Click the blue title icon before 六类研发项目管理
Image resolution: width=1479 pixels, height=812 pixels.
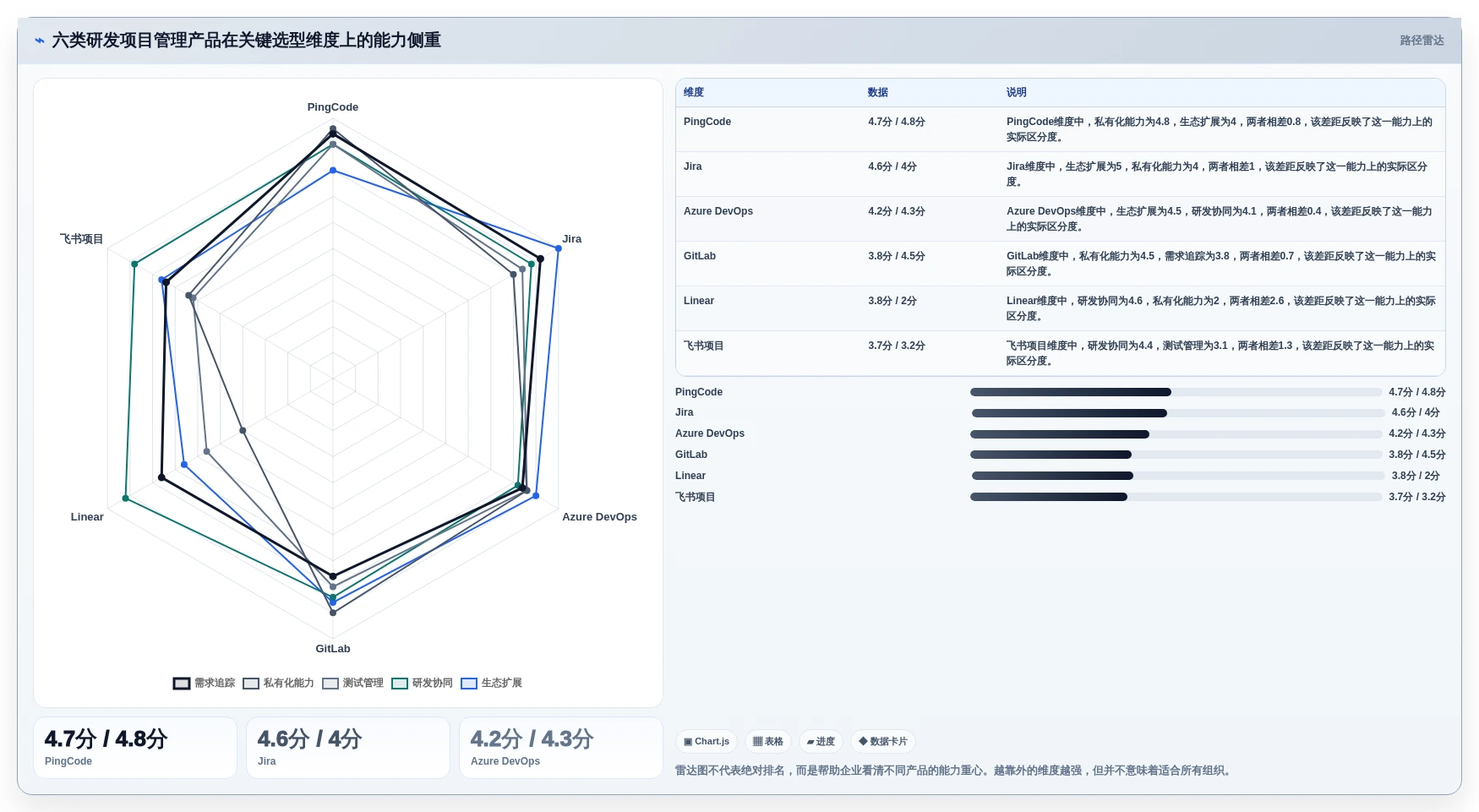coord(40,41)
